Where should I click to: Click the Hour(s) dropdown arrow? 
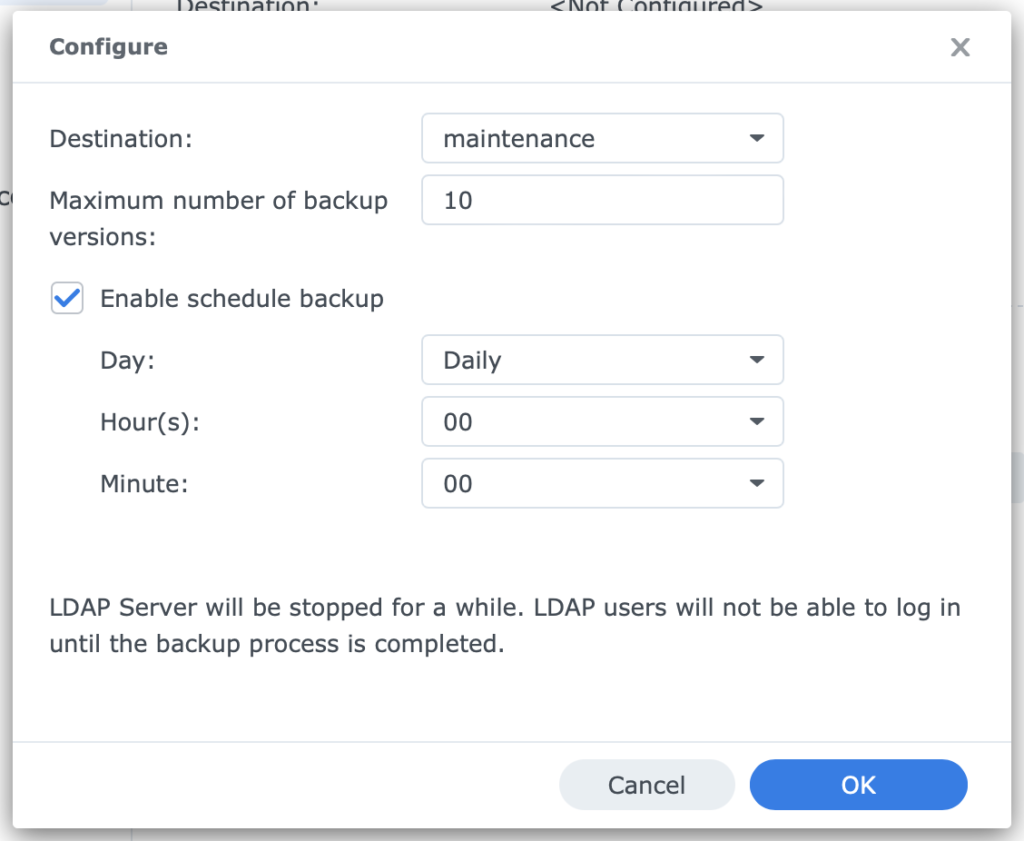pos(759,422)
